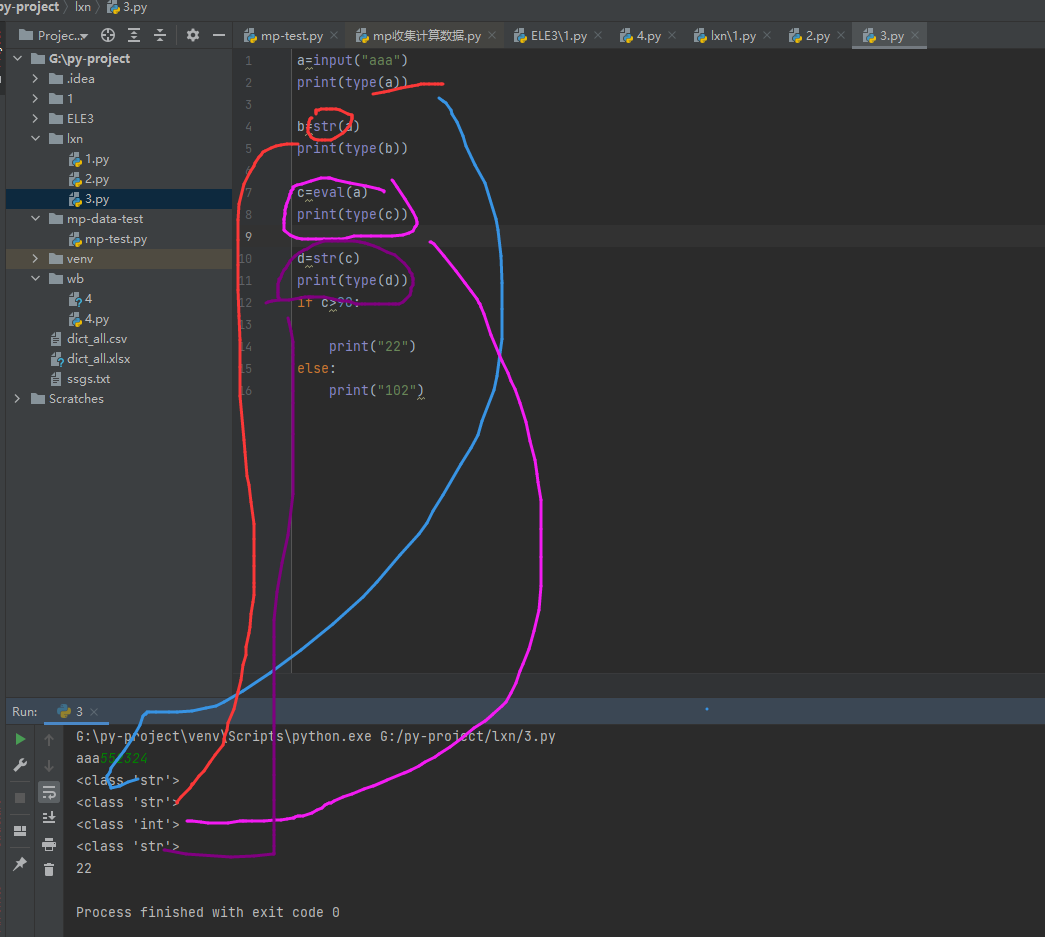Hide the Project tool window
This screenshot has height=937, width=1045.
[219, 35]
